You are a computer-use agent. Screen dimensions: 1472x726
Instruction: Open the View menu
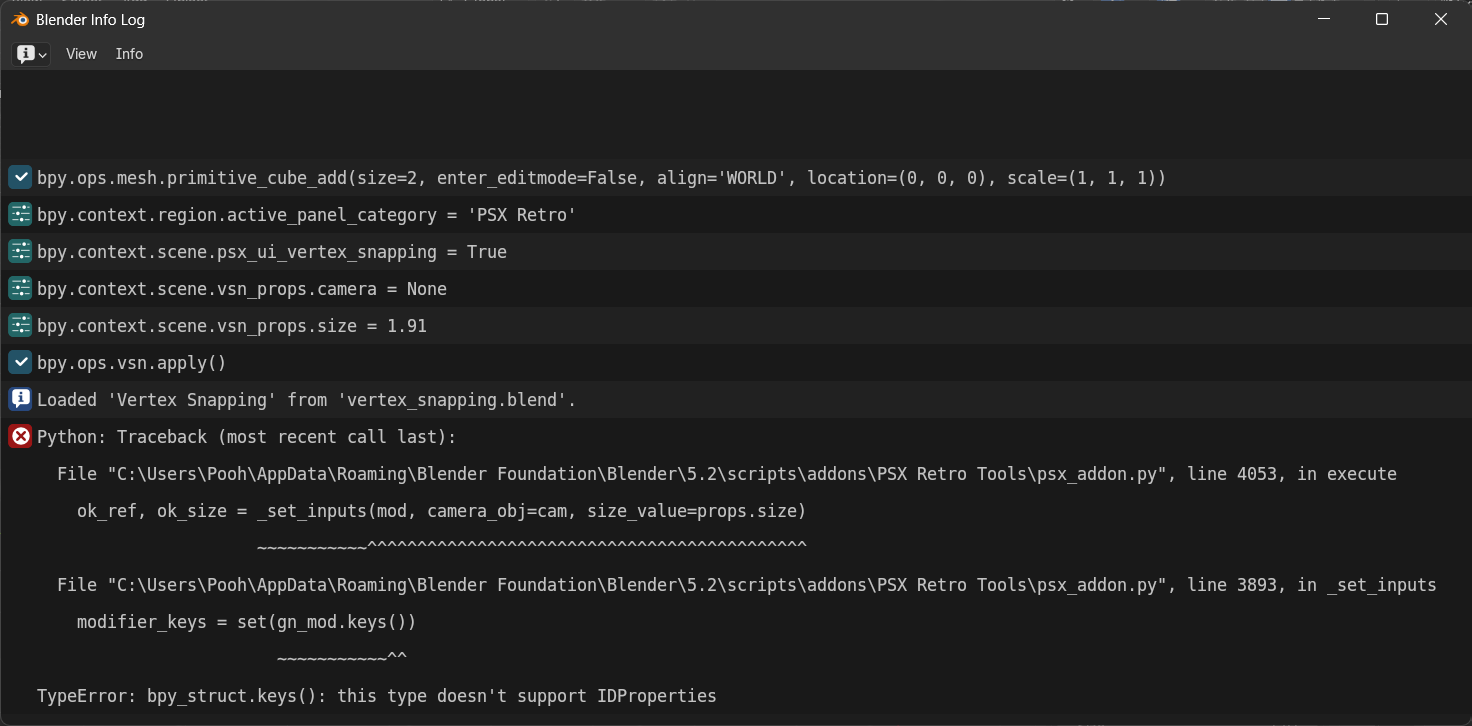click(x=81, y=54)
